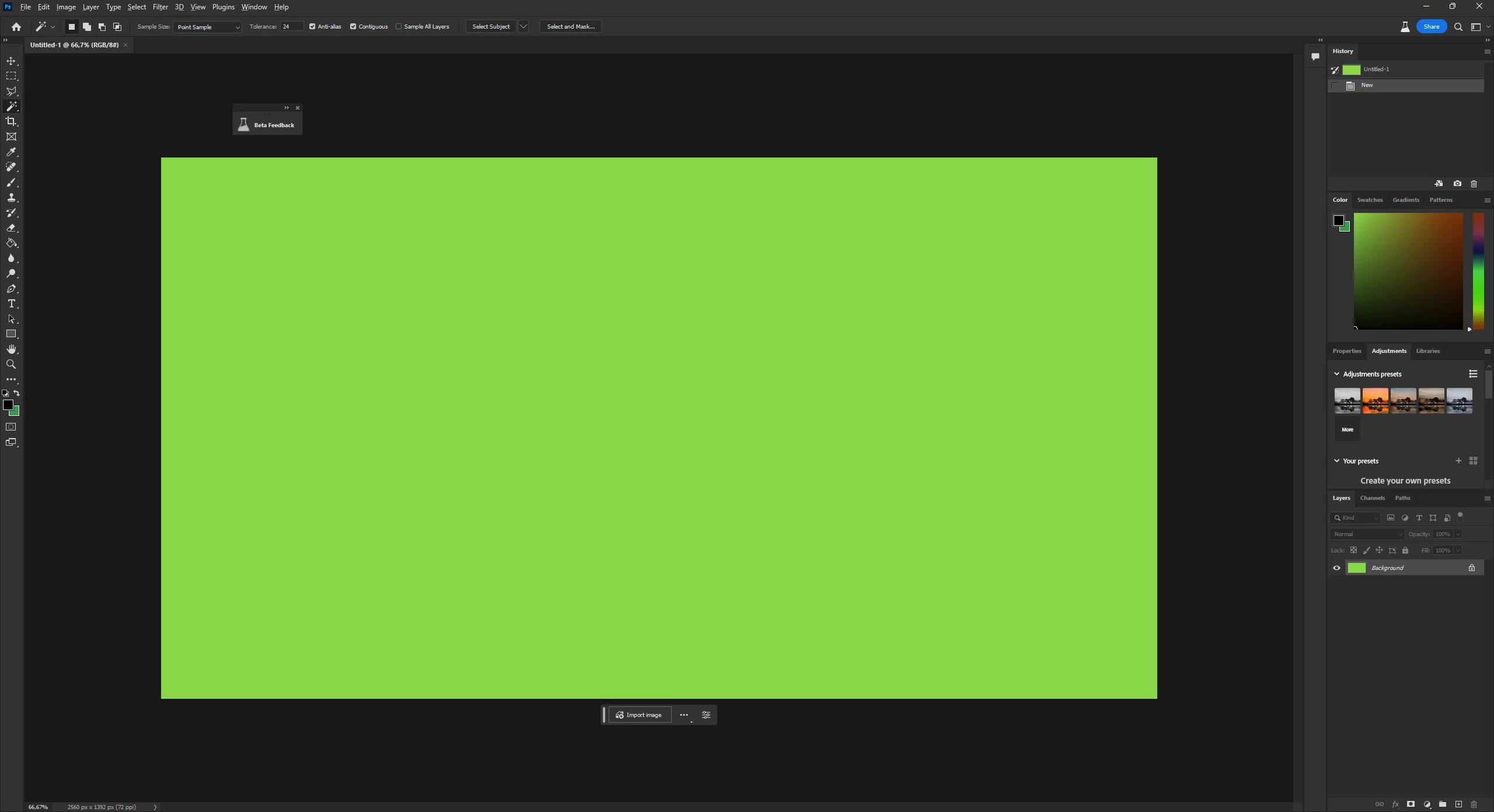This screenshot has height=812, width=1494.
Task: Create a new layer icon
Action: [1458, 804]
